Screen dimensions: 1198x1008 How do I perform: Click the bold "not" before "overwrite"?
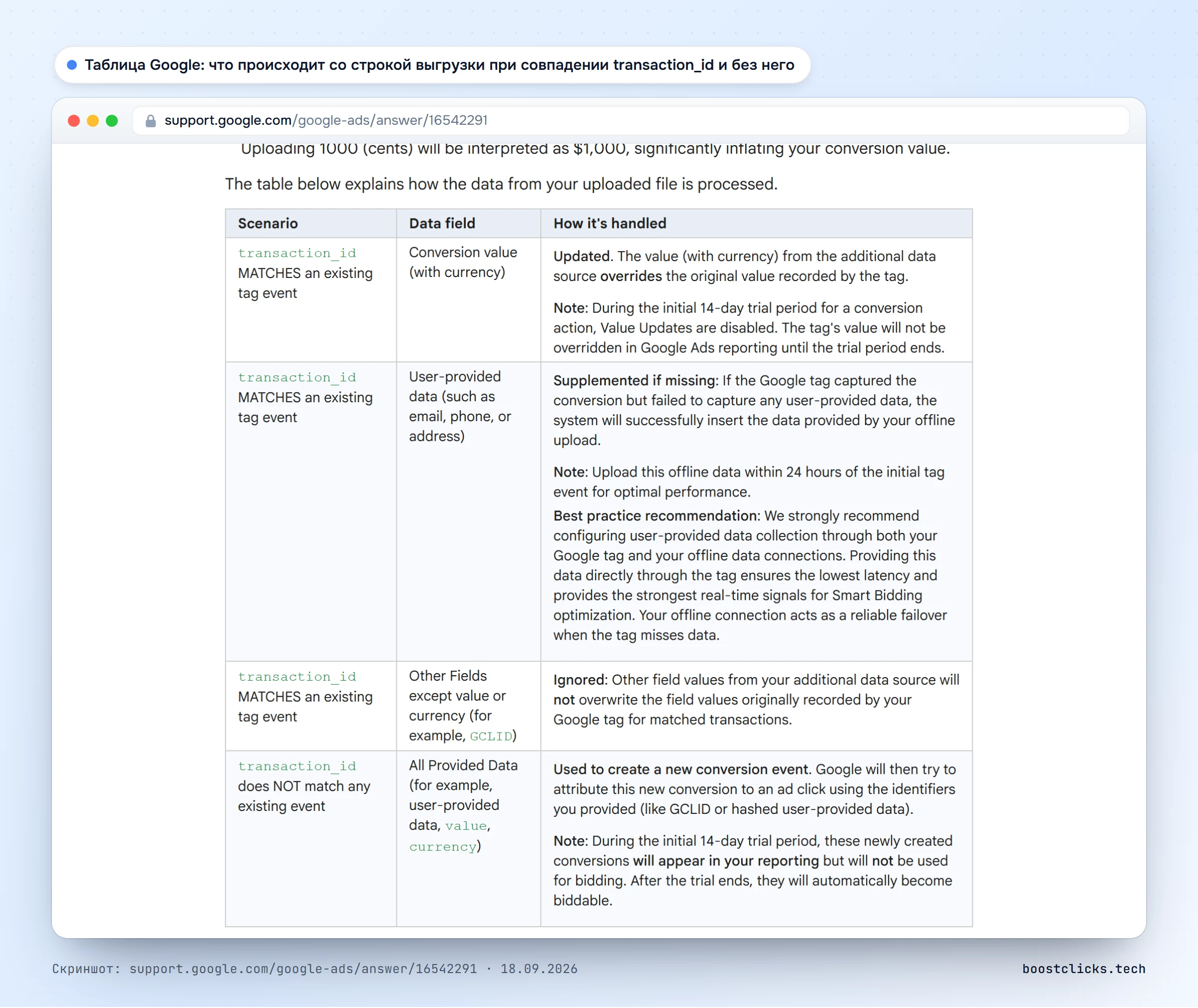click(x=564, y=700)
